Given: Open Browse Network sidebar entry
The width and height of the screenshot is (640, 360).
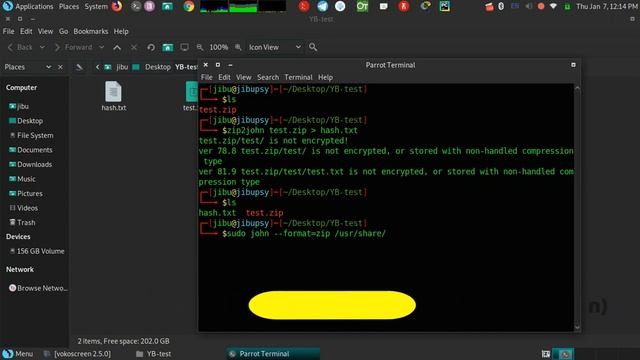Looking at the screenshot, I should (38, 288).
